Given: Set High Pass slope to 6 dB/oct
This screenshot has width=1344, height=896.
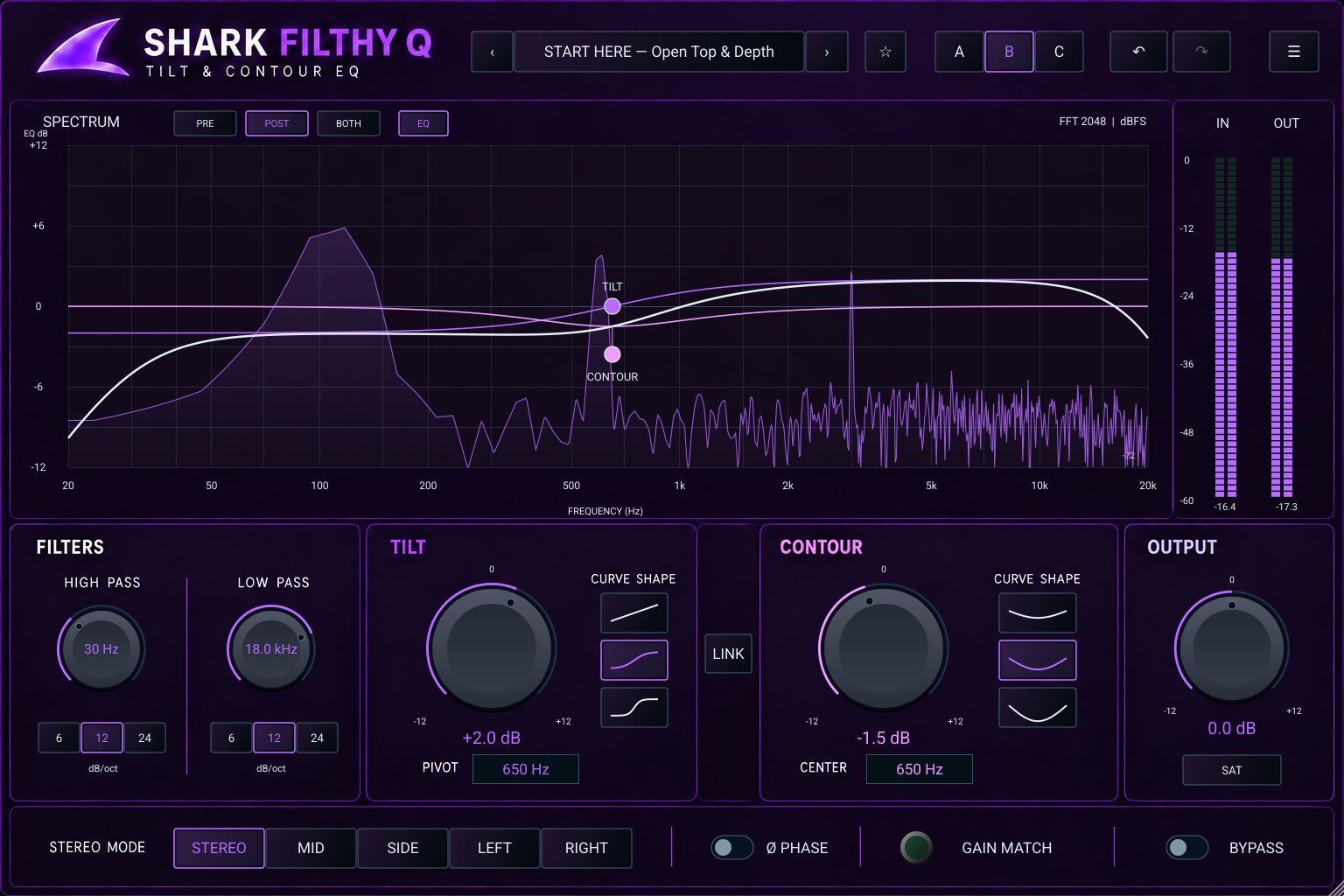Looking at the screenshot, I should tap(59, 738).
